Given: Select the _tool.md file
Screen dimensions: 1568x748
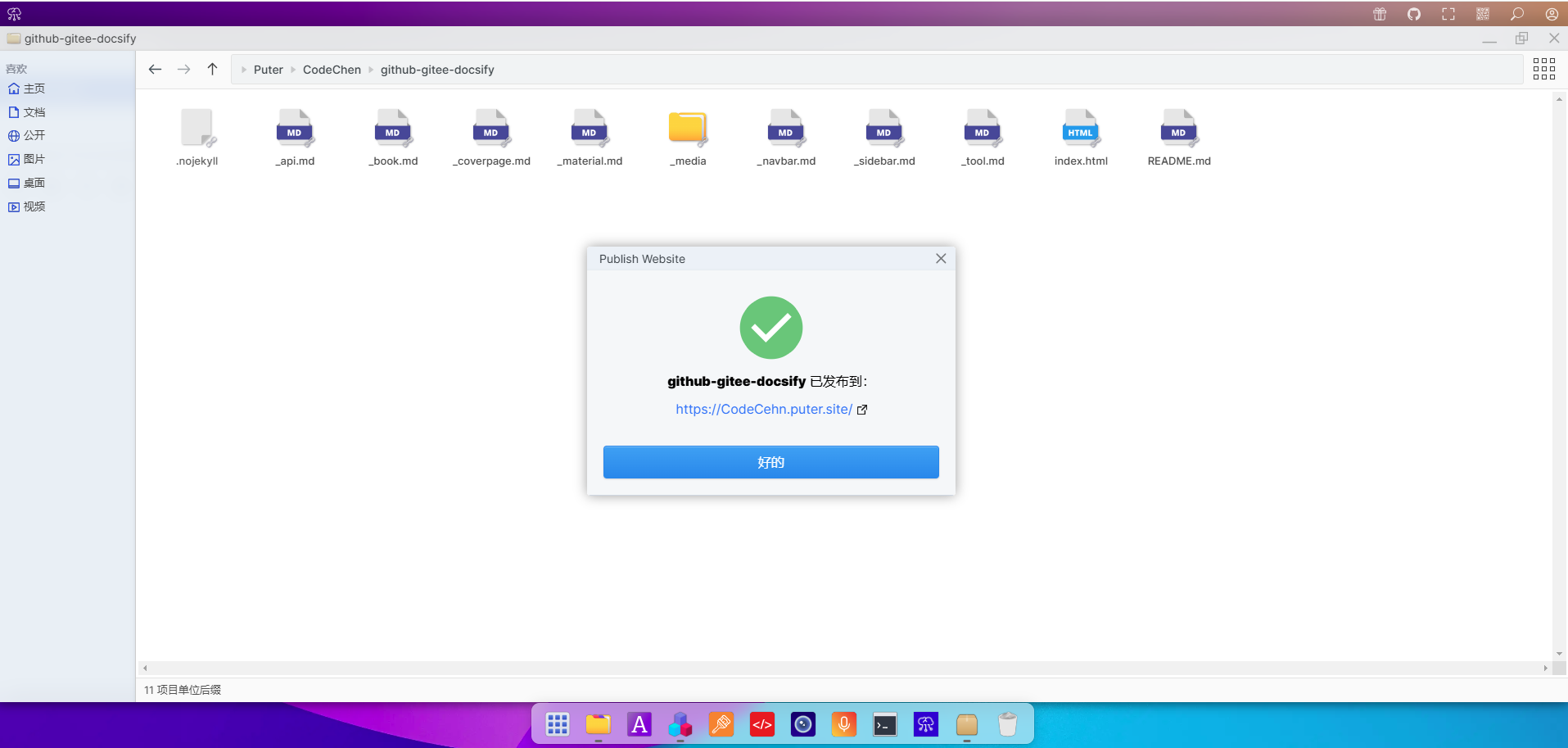Looking at the screenshot, I should (x=983, y=138).
